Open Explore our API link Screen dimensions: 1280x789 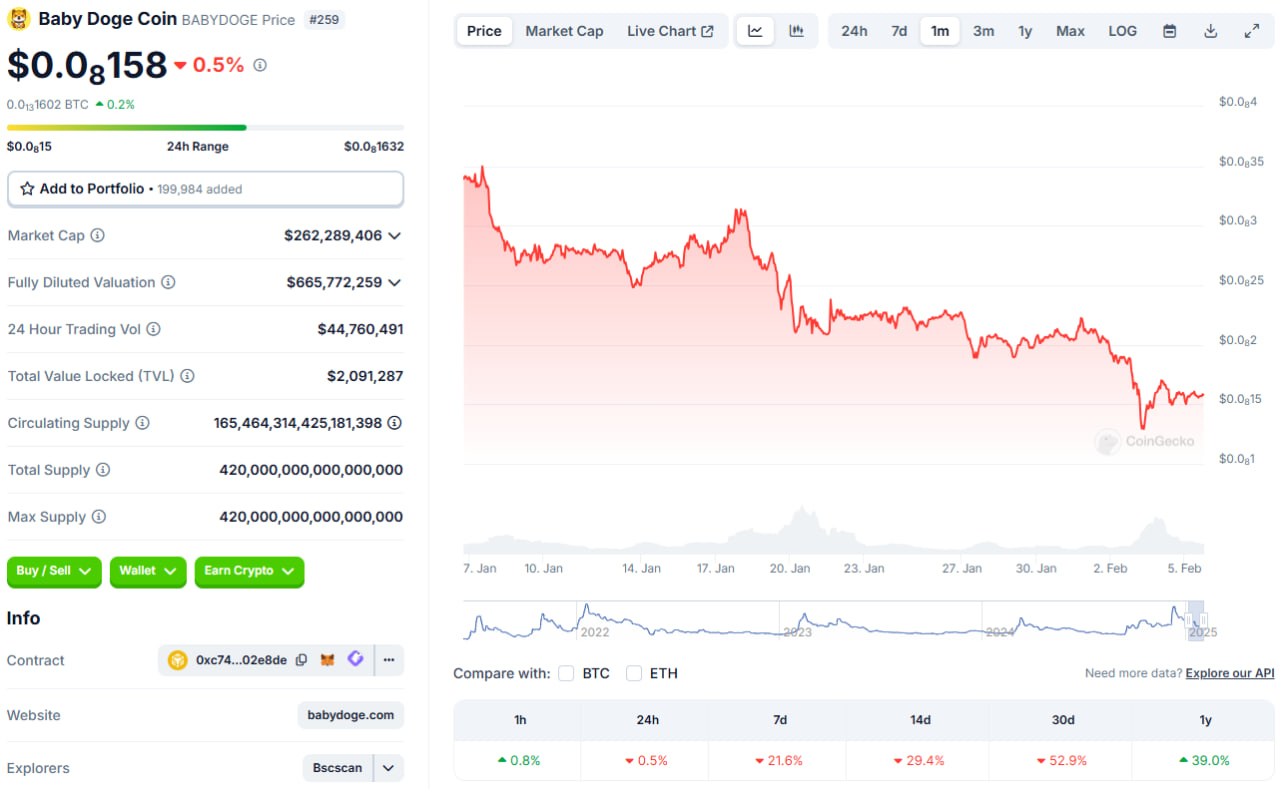click(1230, 673)
